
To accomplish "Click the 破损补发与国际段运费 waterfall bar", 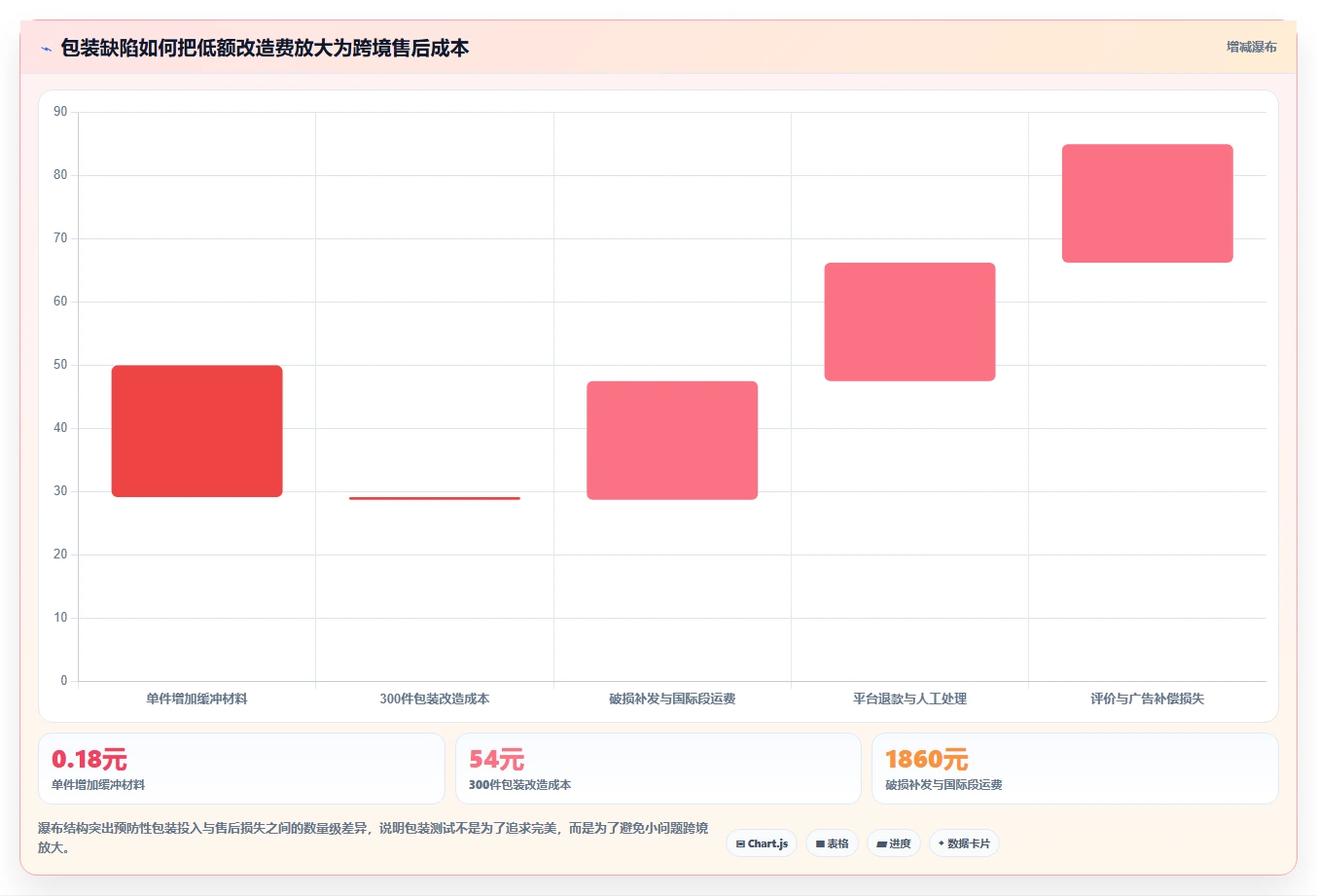I will 672,441.
